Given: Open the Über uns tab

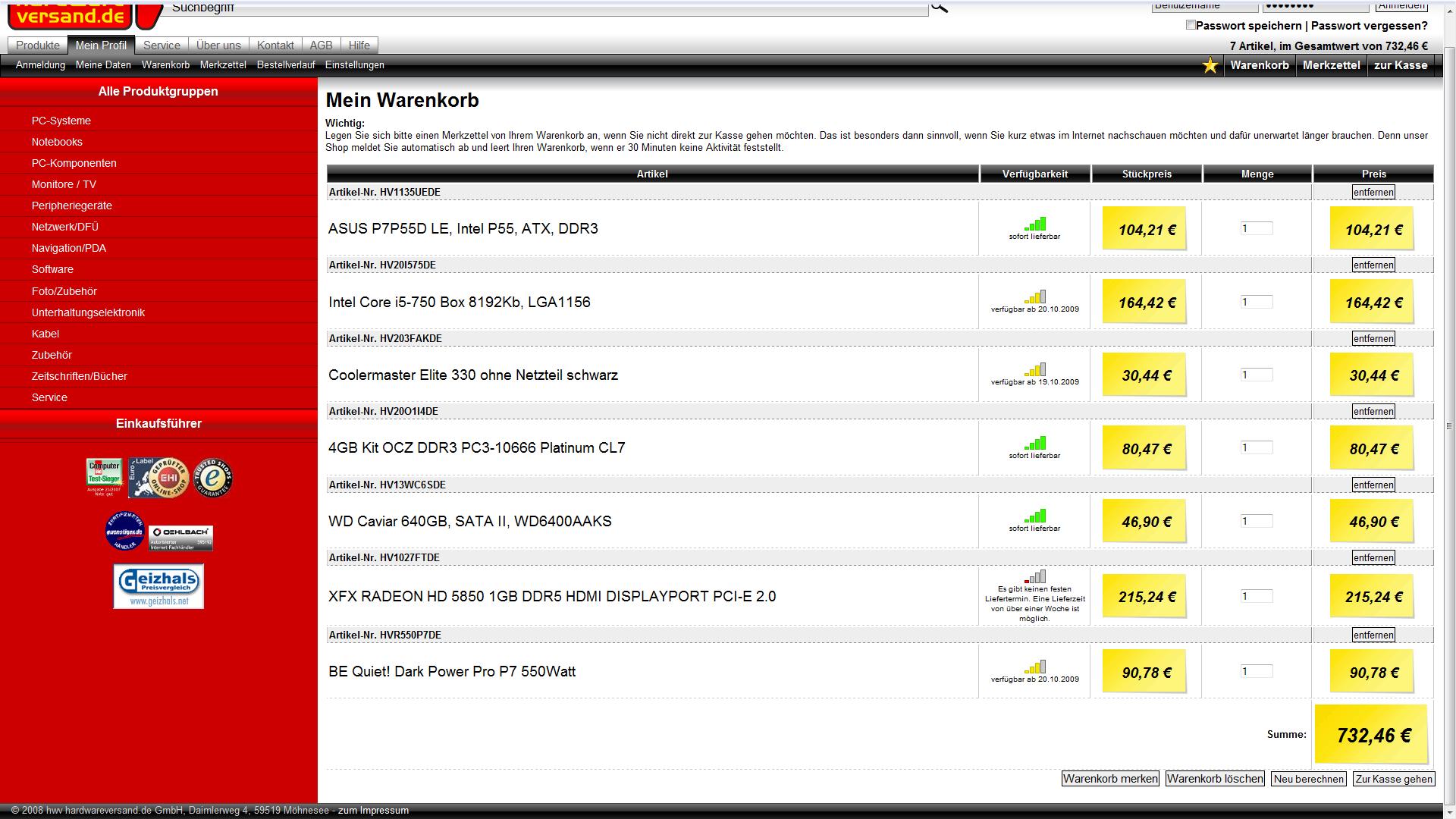Looking at the screenshot, I should pyautogui.click(x=218, y=45).
